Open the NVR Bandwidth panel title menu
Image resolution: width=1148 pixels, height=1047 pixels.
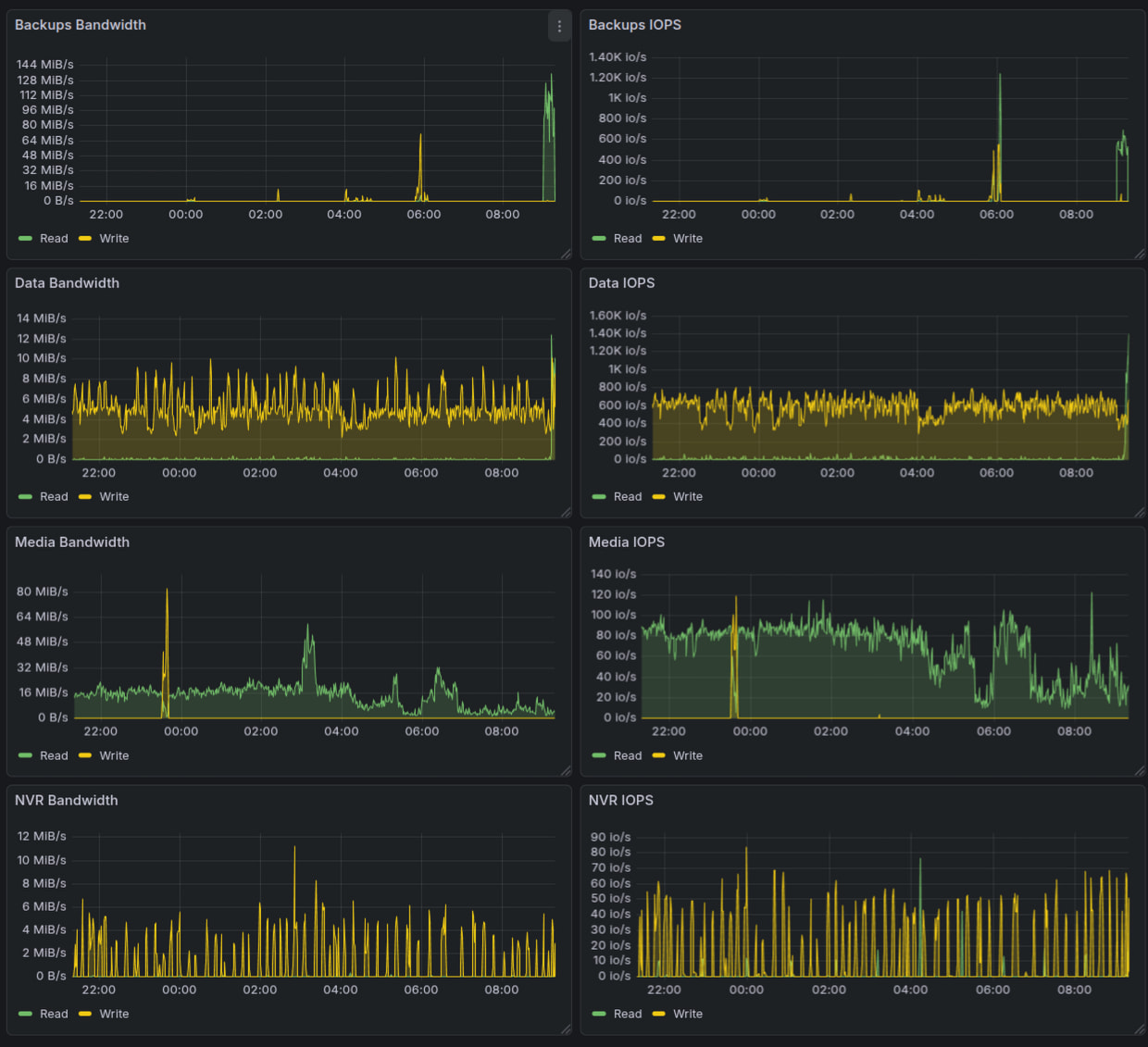click(67, 801)
